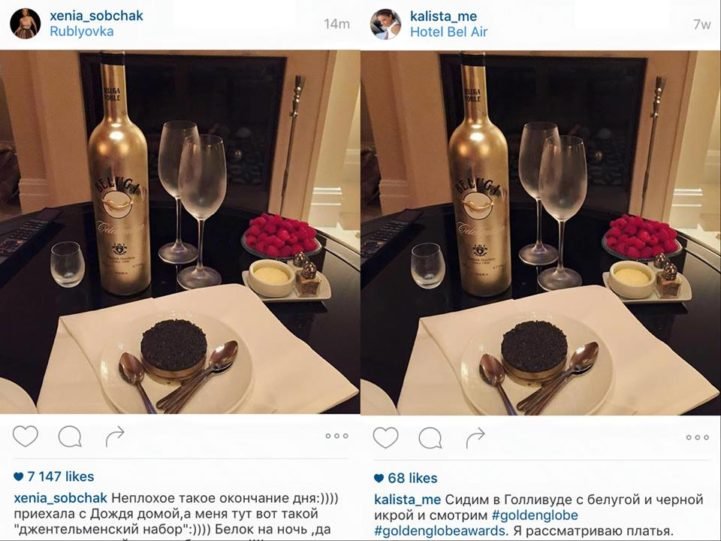Share kalista_me's post with arrow icon
Screen dimensions: 721x541
coord(475,438)
